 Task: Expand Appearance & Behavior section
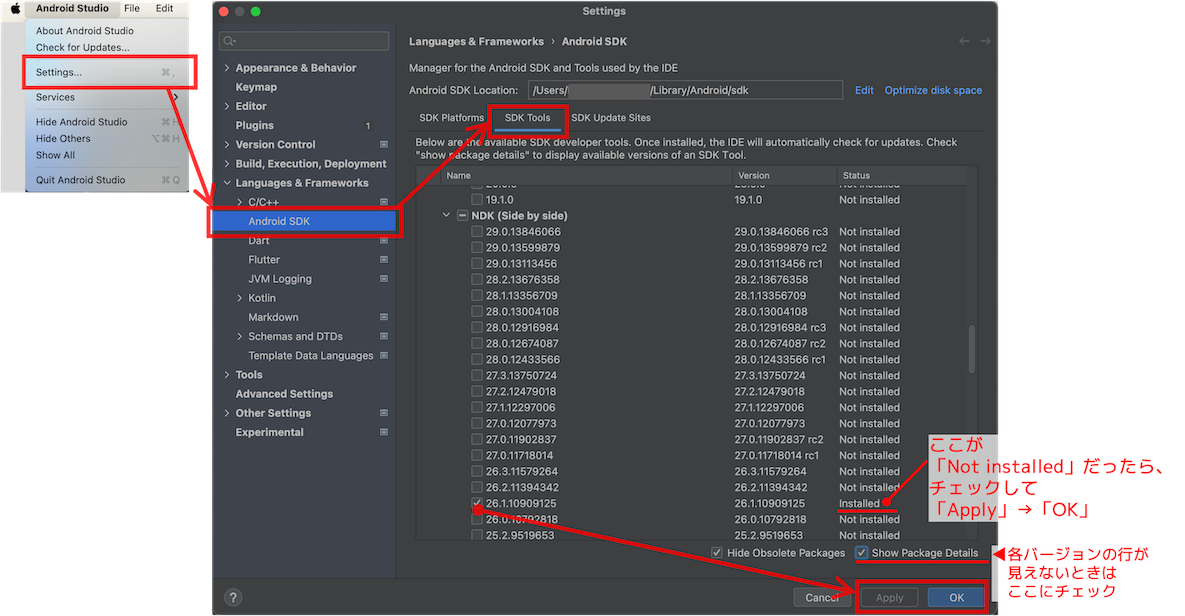[x=227, y=67]
